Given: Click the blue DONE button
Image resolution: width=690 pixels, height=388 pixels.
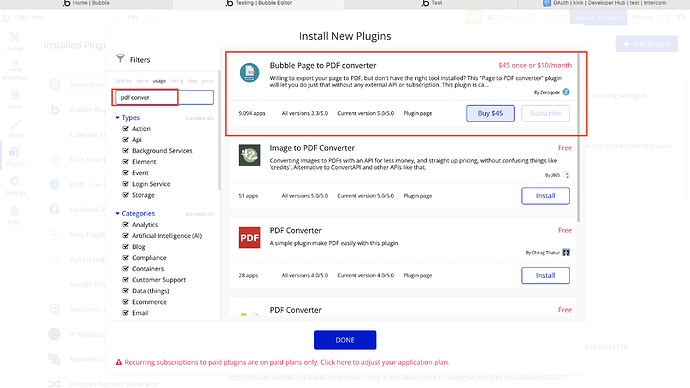Looking at the screenshot, I should pyautogui.click(x=345, y=340).
